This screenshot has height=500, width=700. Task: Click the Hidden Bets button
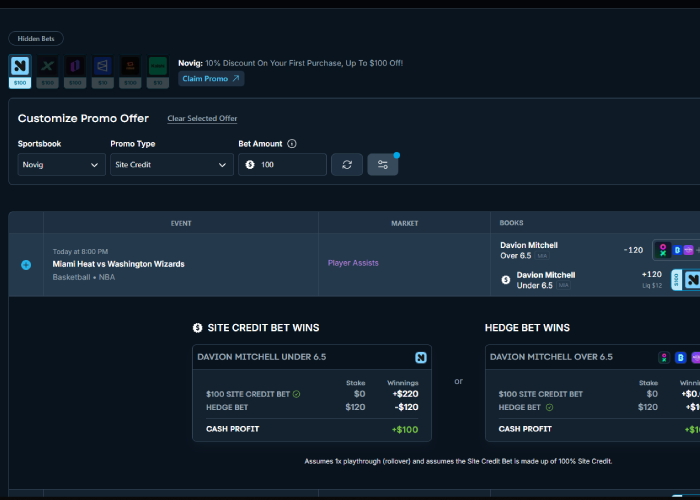tap(36, 39)
